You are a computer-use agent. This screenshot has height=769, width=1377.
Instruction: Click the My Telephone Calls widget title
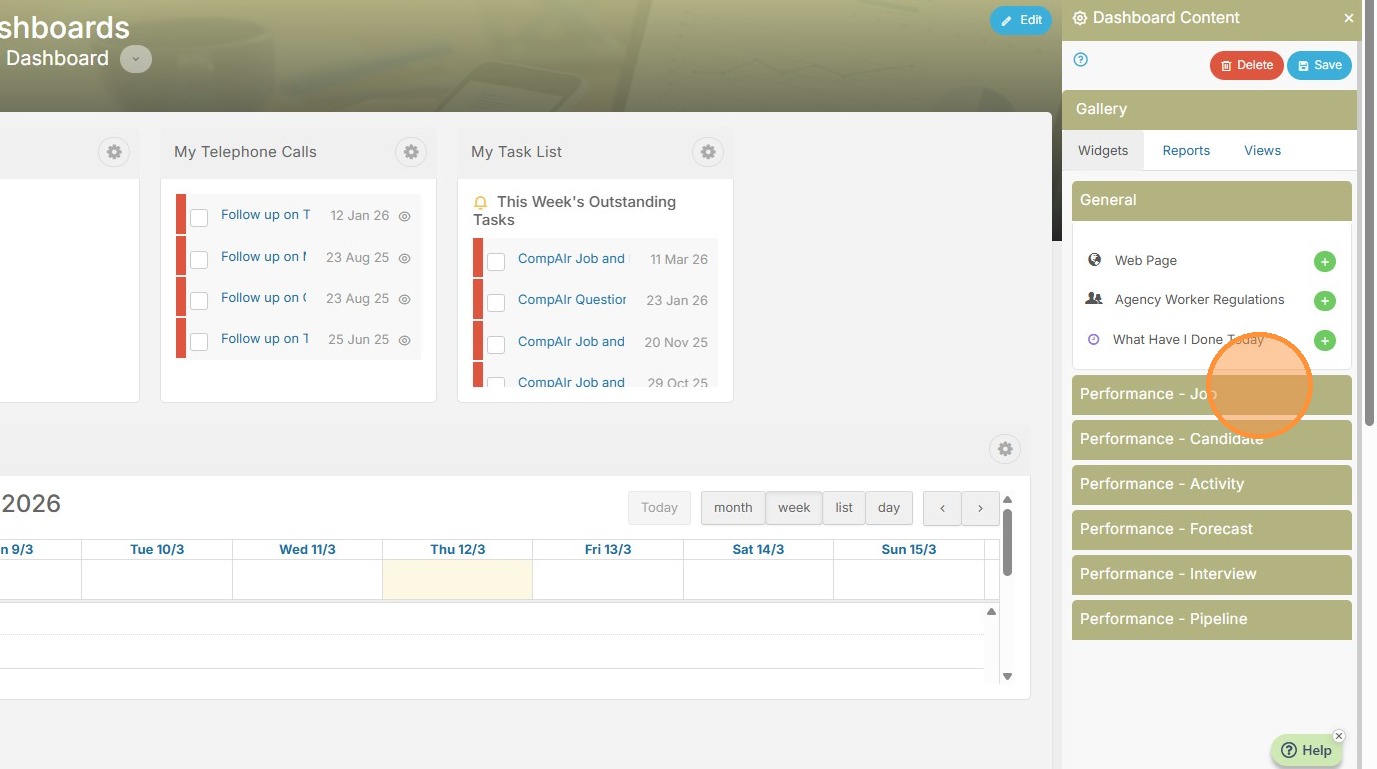point(245,152)
